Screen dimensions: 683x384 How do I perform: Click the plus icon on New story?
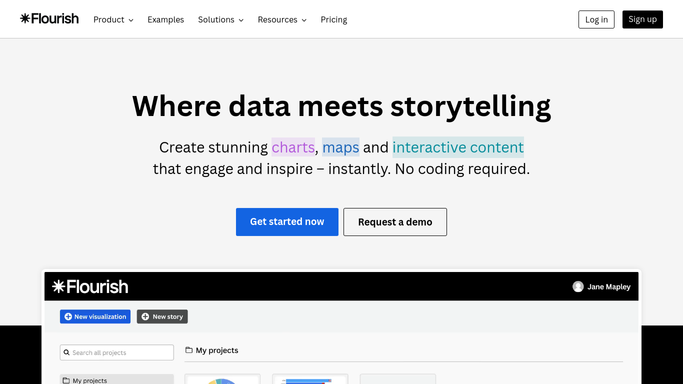(x=145, y=317)
